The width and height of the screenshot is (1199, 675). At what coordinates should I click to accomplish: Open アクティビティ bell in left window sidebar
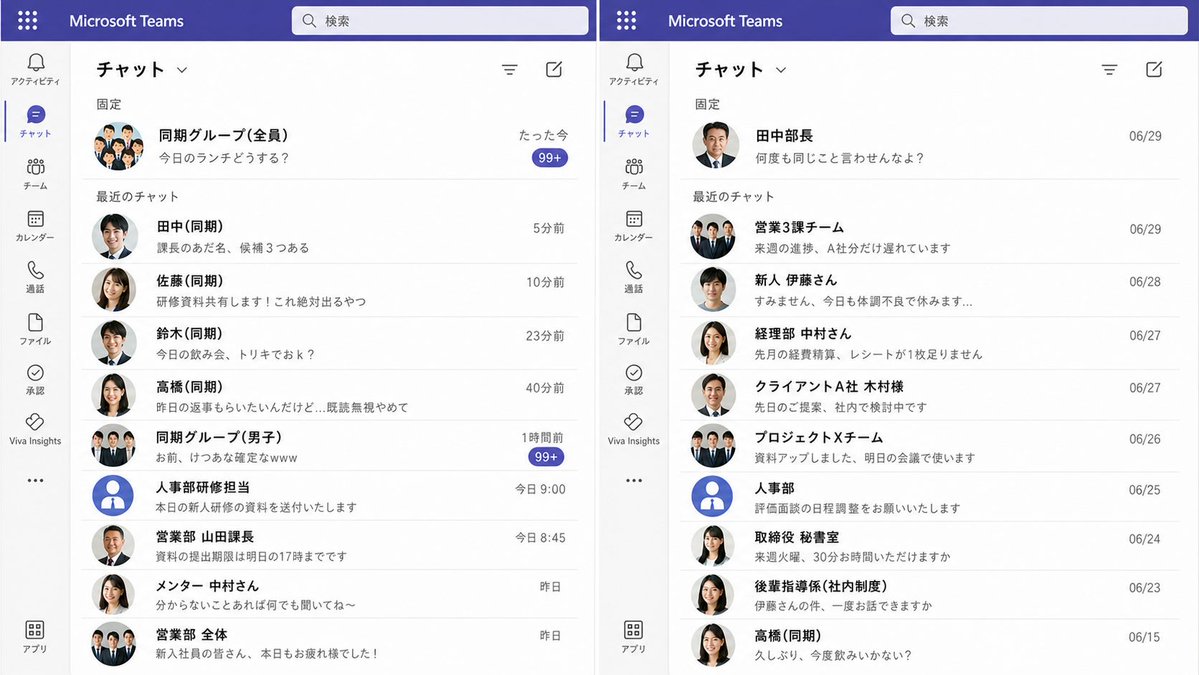click(x=35, y=69)
